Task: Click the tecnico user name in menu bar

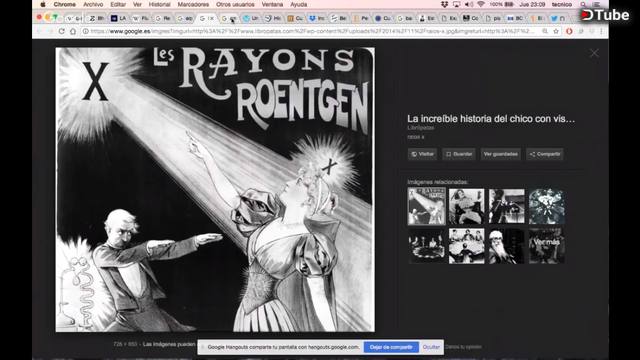Action: pos(562,4)
